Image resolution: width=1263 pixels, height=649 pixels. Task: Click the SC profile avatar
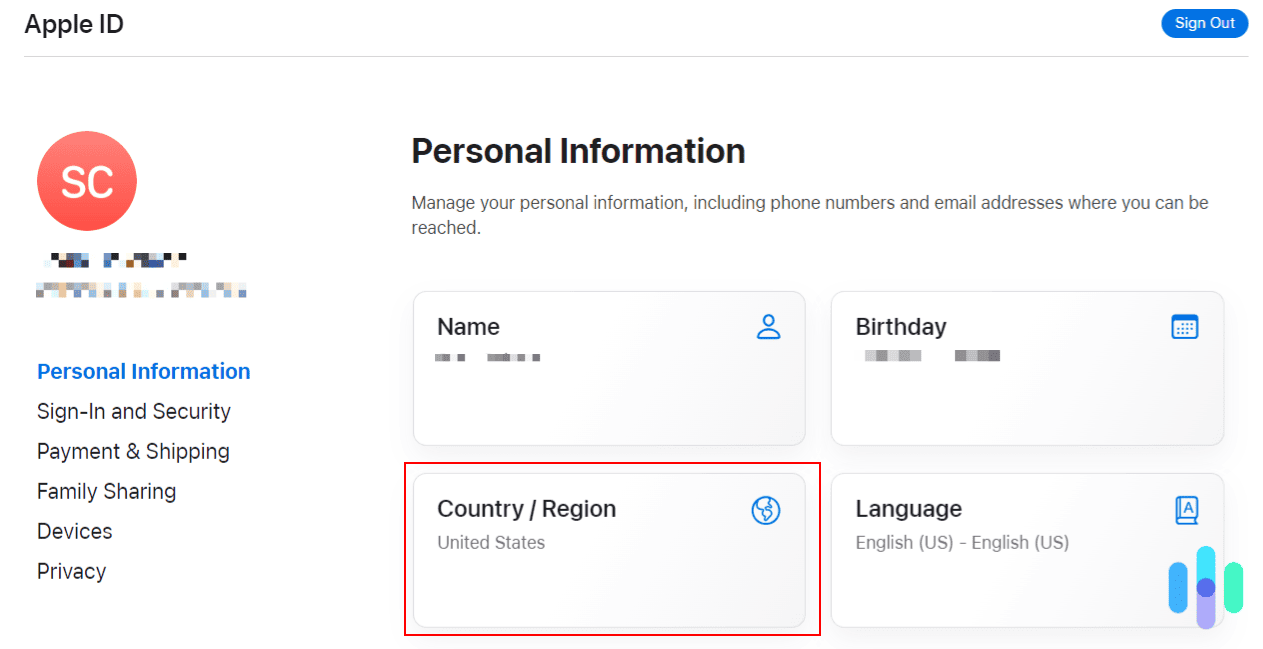87,181
